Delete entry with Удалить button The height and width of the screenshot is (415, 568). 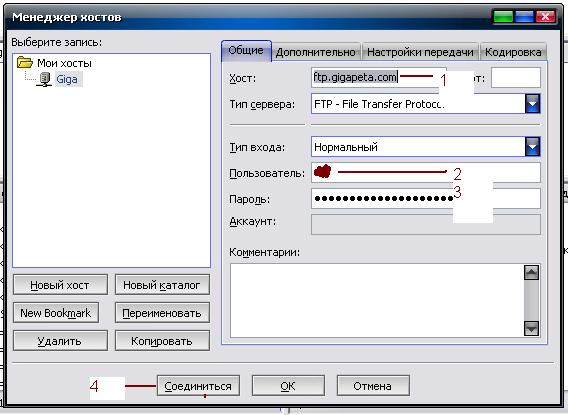tap(60, 341)
